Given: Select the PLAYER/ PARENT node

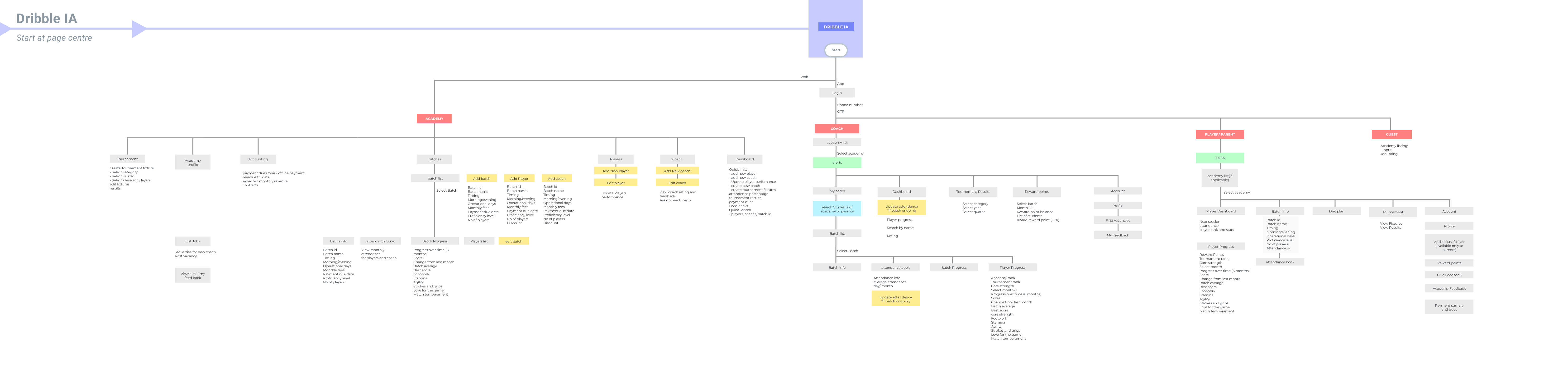Looking at the screenshot, I should click(x=1220, y=135).
